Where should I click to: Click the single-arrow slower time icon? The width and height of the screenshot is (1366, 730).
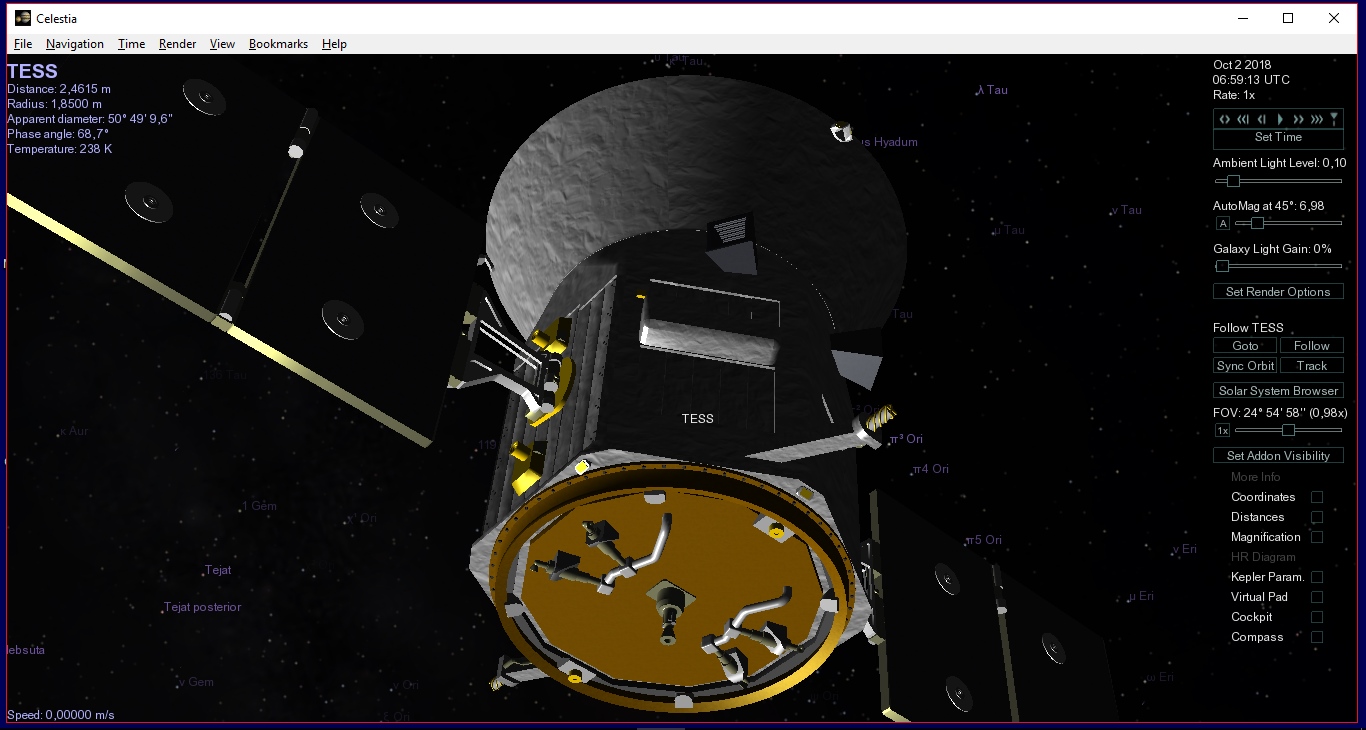[x=1262, y=119]
